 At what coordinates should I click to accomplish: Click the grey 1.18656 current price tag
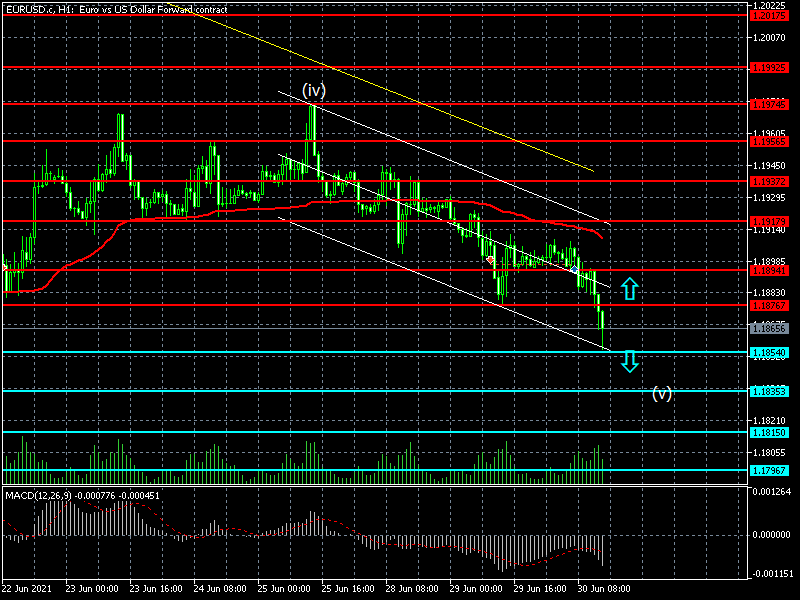770,328
